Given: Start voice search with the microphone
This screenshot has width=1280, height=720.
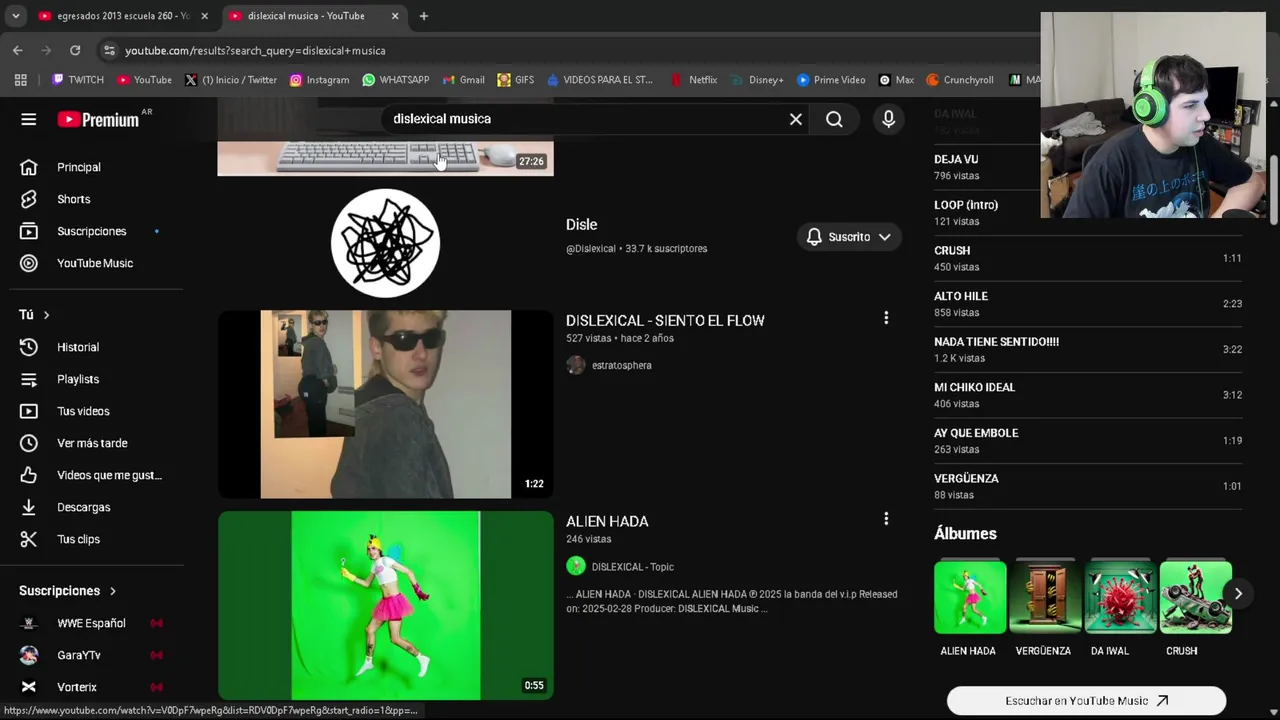Looking at the screenshot, I should coord(888,119).
